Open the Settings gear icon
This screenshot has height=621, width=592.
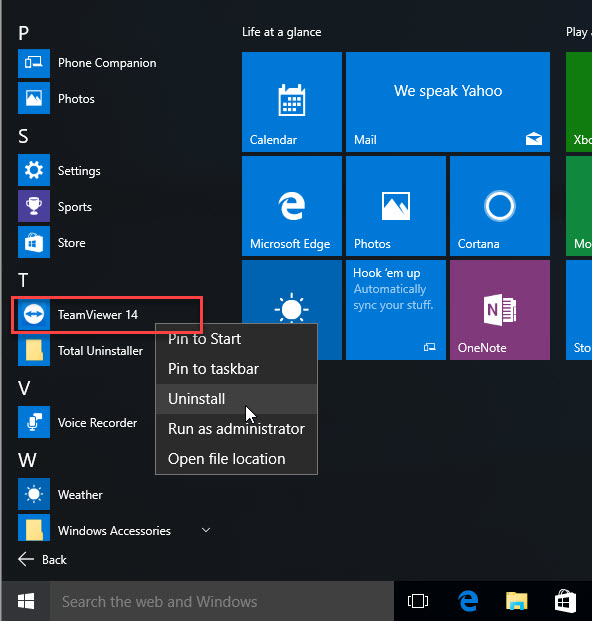[x=34, y=170]
